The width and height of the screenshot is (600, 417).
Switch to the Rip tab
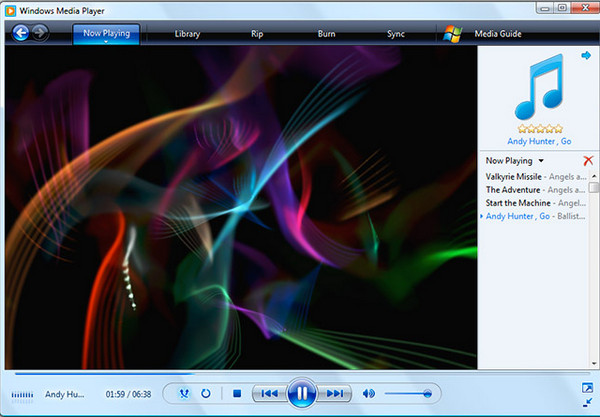click(x=257, y=34)
